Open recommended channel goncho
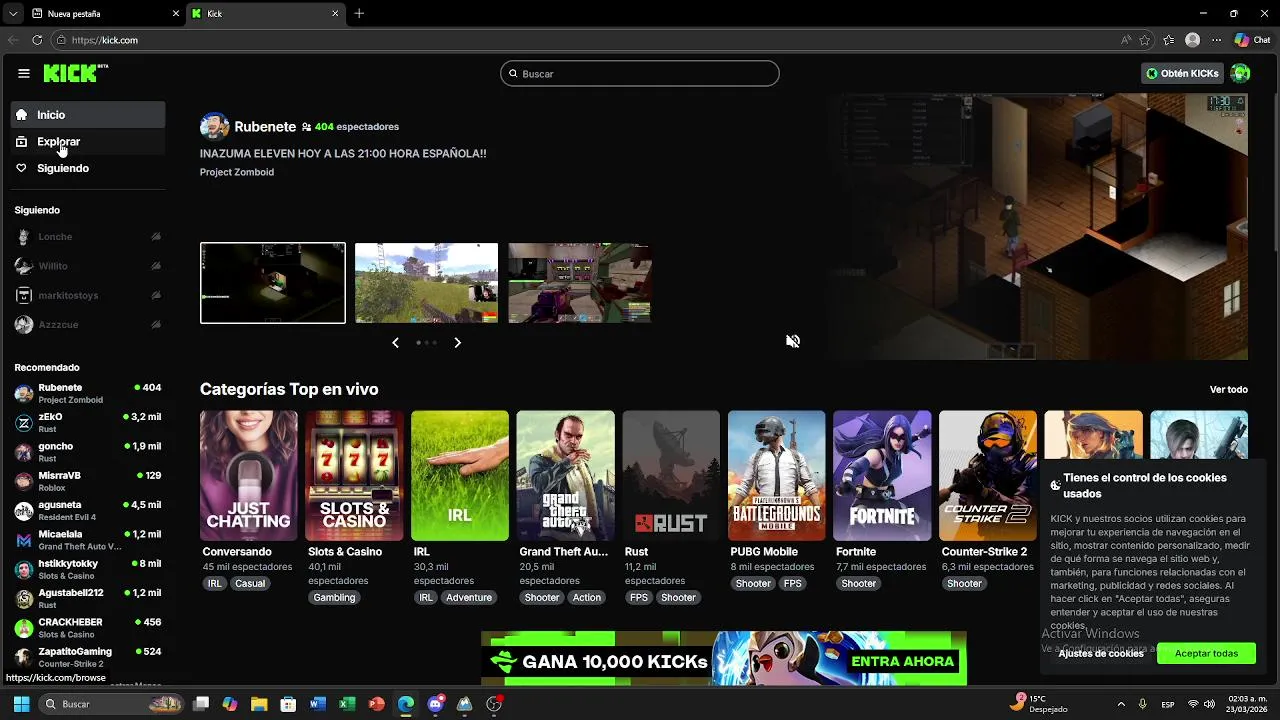 88,452
